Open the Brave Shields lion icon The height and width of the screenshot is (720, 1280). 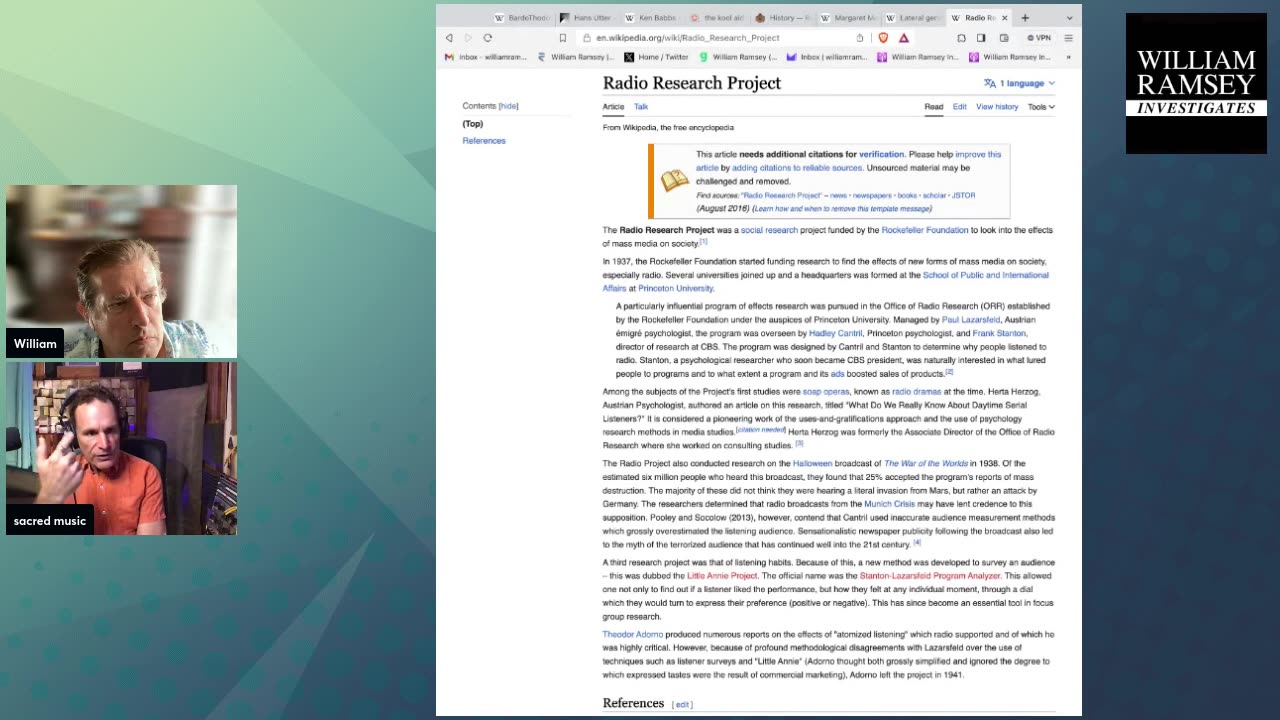[883, 38]
